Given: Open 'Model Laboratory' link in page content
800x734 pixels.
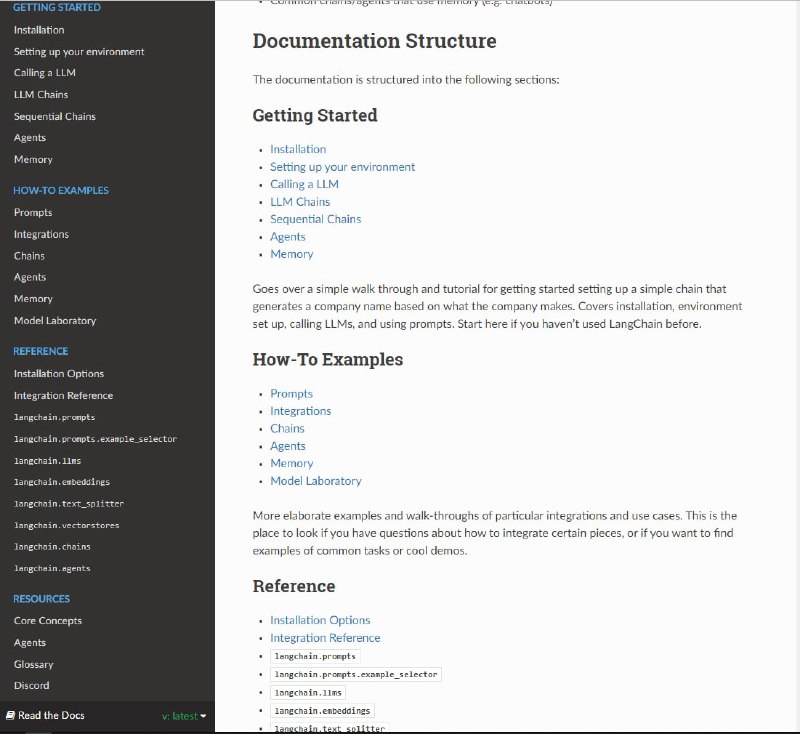Looking at the screenshot, I should pyautogui.click(x=315, y=481).
